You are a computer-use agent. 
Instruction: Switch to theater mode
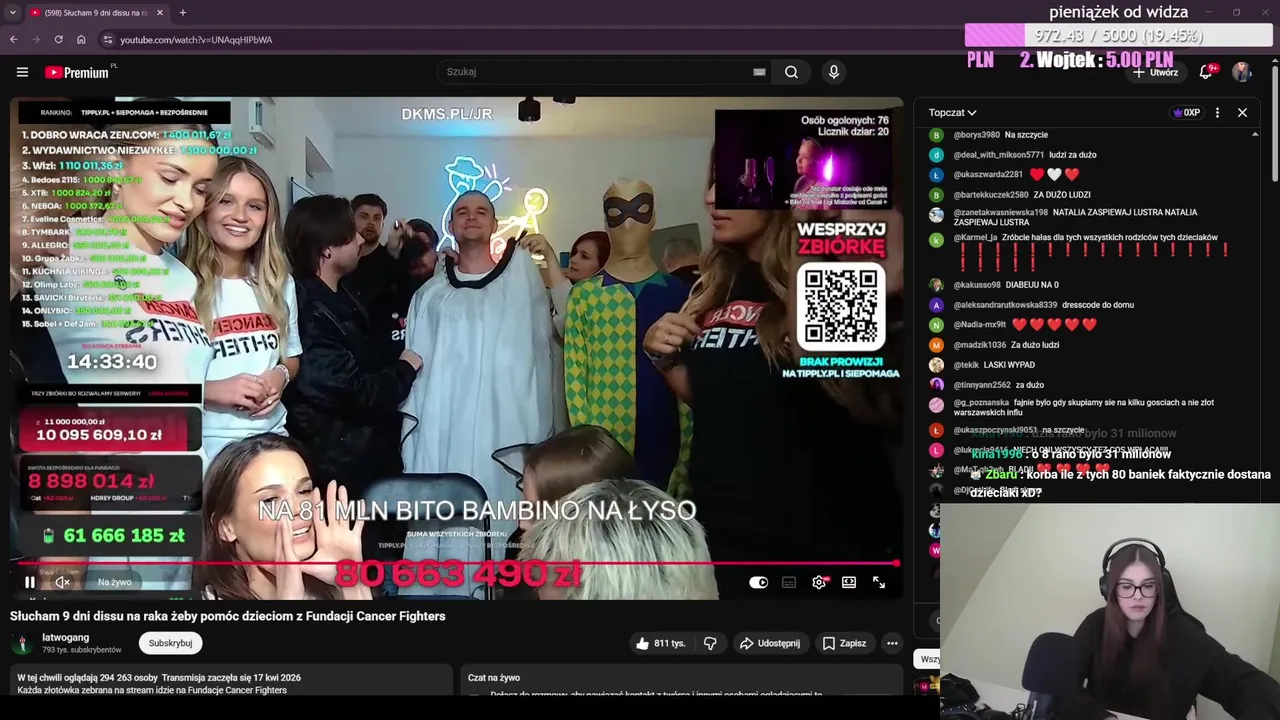[849, 582]
